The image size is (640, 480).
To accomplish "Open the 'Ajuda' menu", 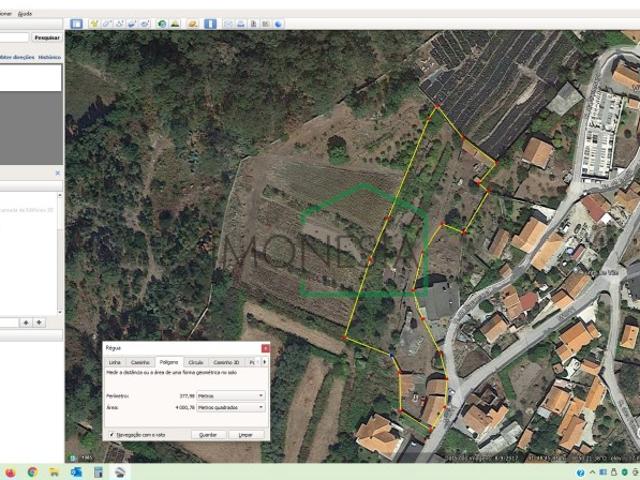I will pos(25,14).
